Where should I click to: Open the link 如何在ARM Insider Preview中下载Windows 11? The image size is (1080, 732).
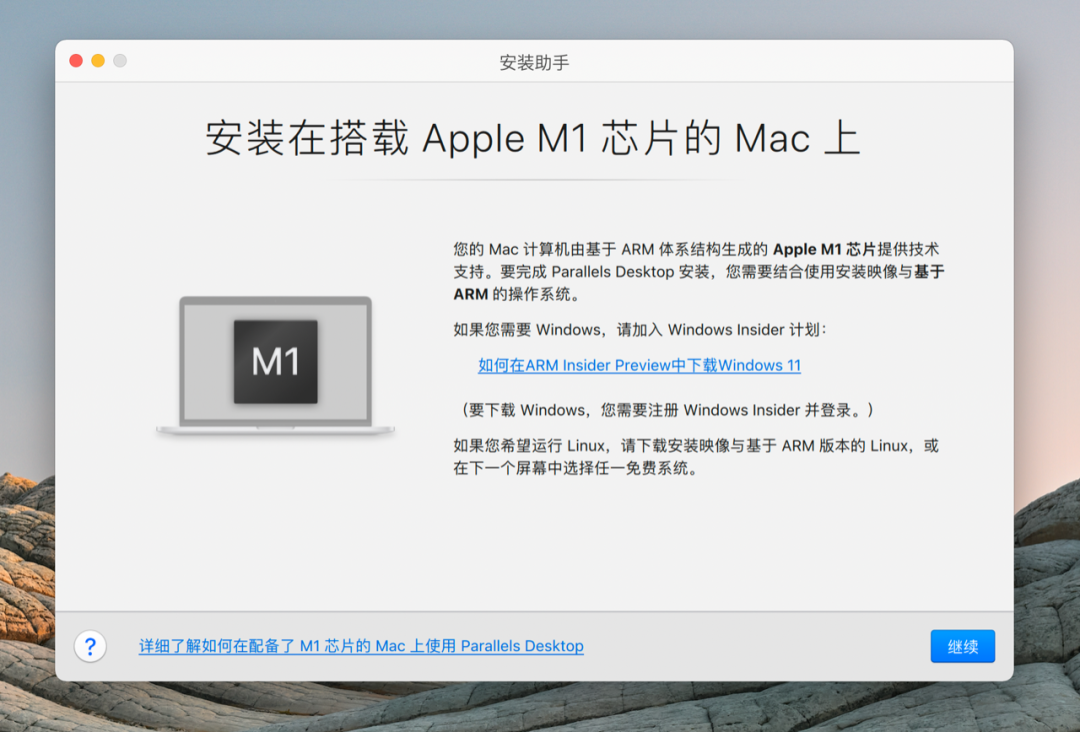639,365
